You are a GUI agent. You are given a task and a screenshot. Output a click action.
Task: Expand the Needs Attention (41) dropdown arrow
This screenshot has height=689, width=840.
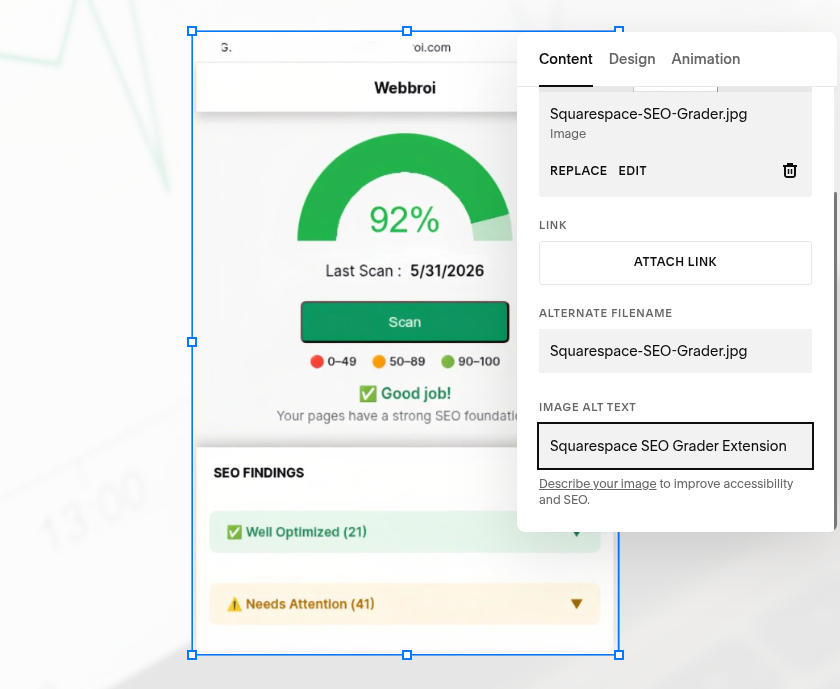click(576, 604)
